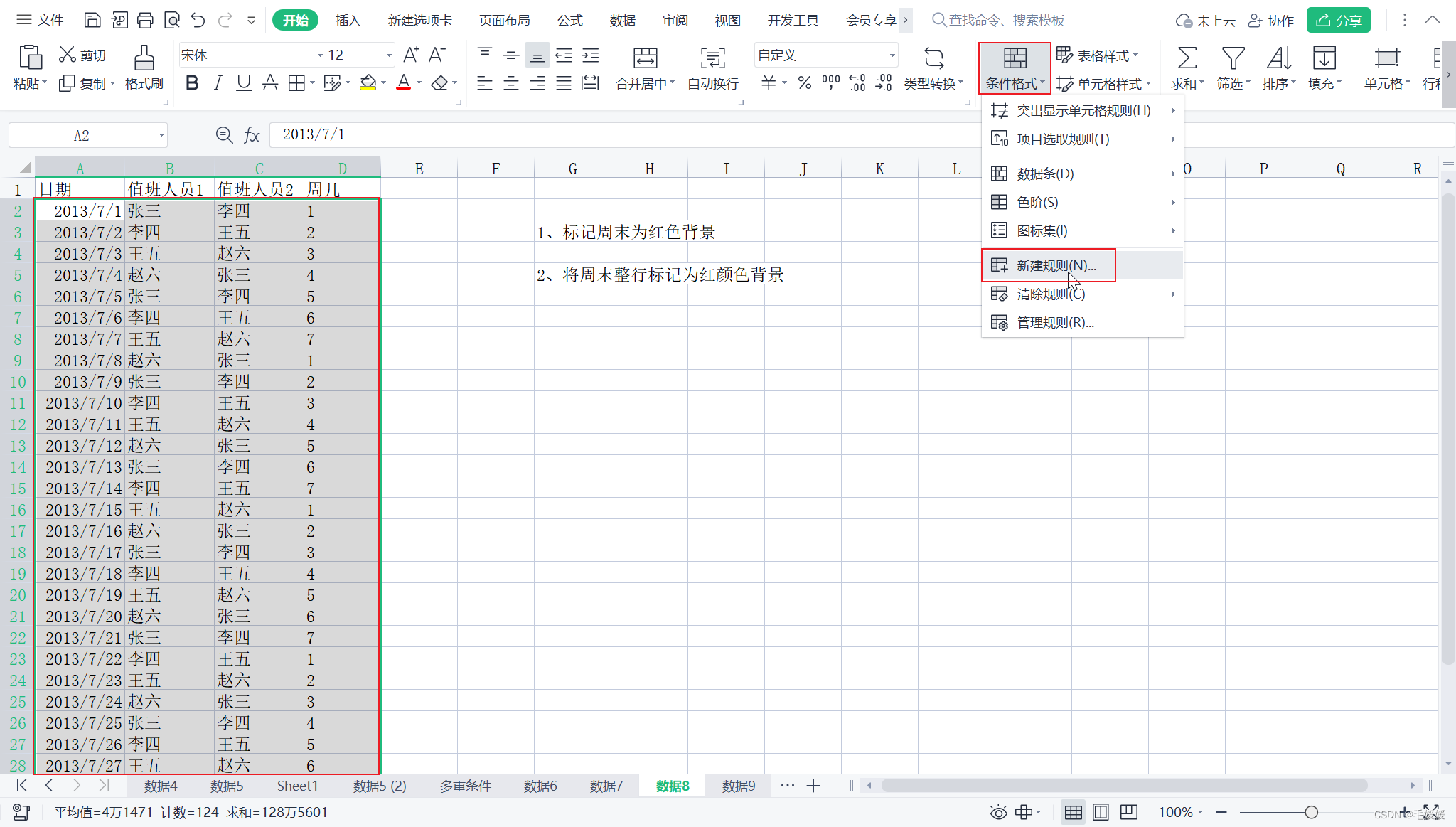Click the Filter (筛选) funnel icon
The image size is (1456, 827).
[1233, 58]
